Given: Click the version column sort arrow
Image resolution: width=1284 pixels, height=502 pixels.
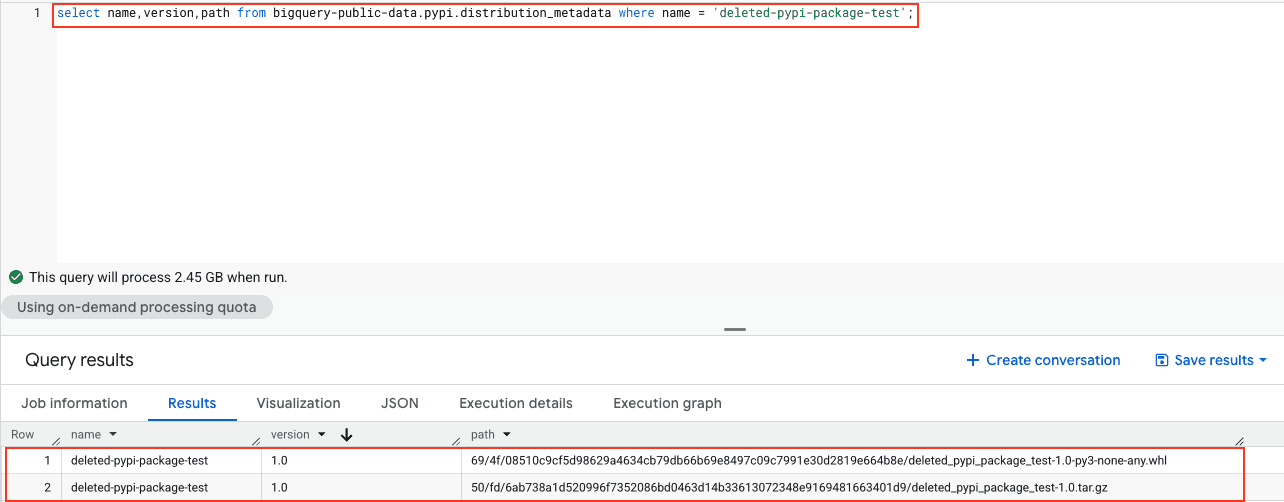Looking at the screenshot, I should [347, 435].
